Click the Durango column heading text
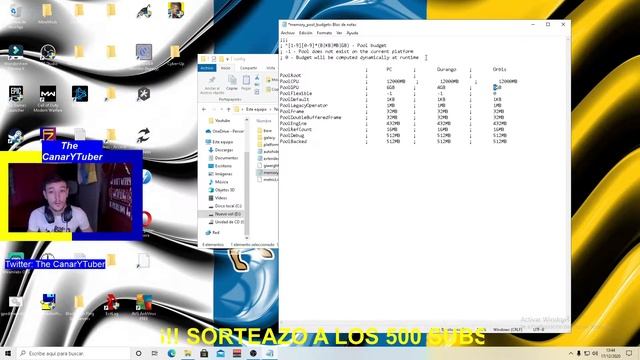640x360 pixels. click(447, 69)
